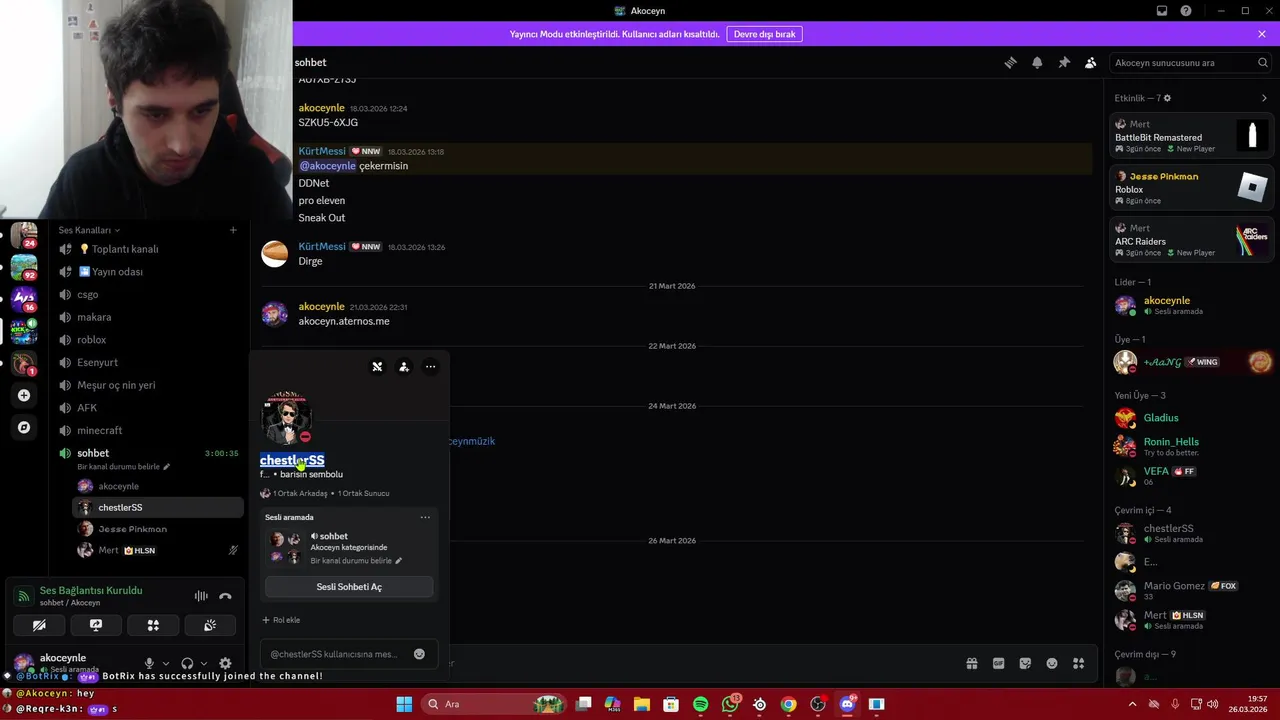Open the Roblox activity card
Screen dimensions: 1280x720
[x=1191, y=188]
